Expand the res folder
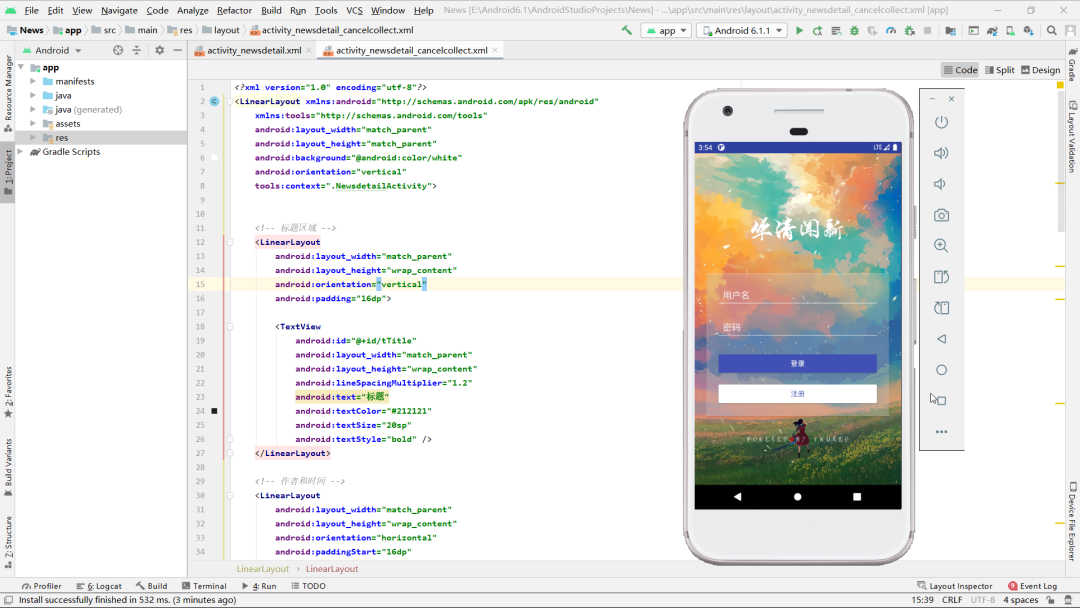This screenshot has height=608, width=1080. click(33, 138)
